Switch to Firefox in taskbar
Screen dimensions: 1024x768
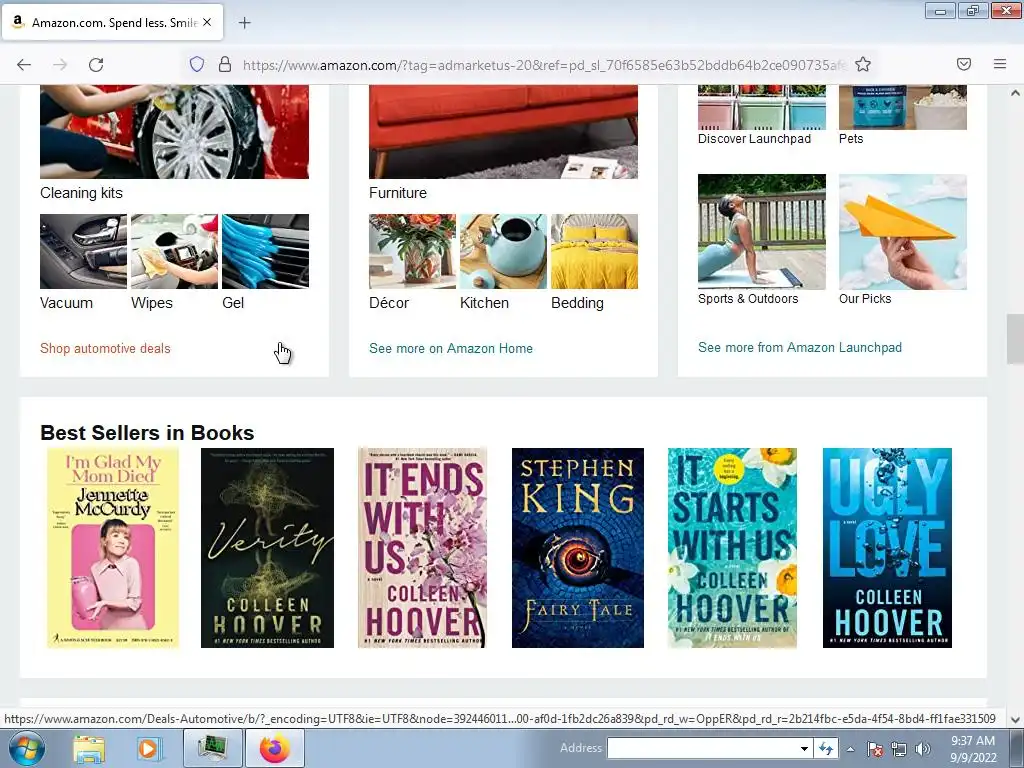point(275,748)
